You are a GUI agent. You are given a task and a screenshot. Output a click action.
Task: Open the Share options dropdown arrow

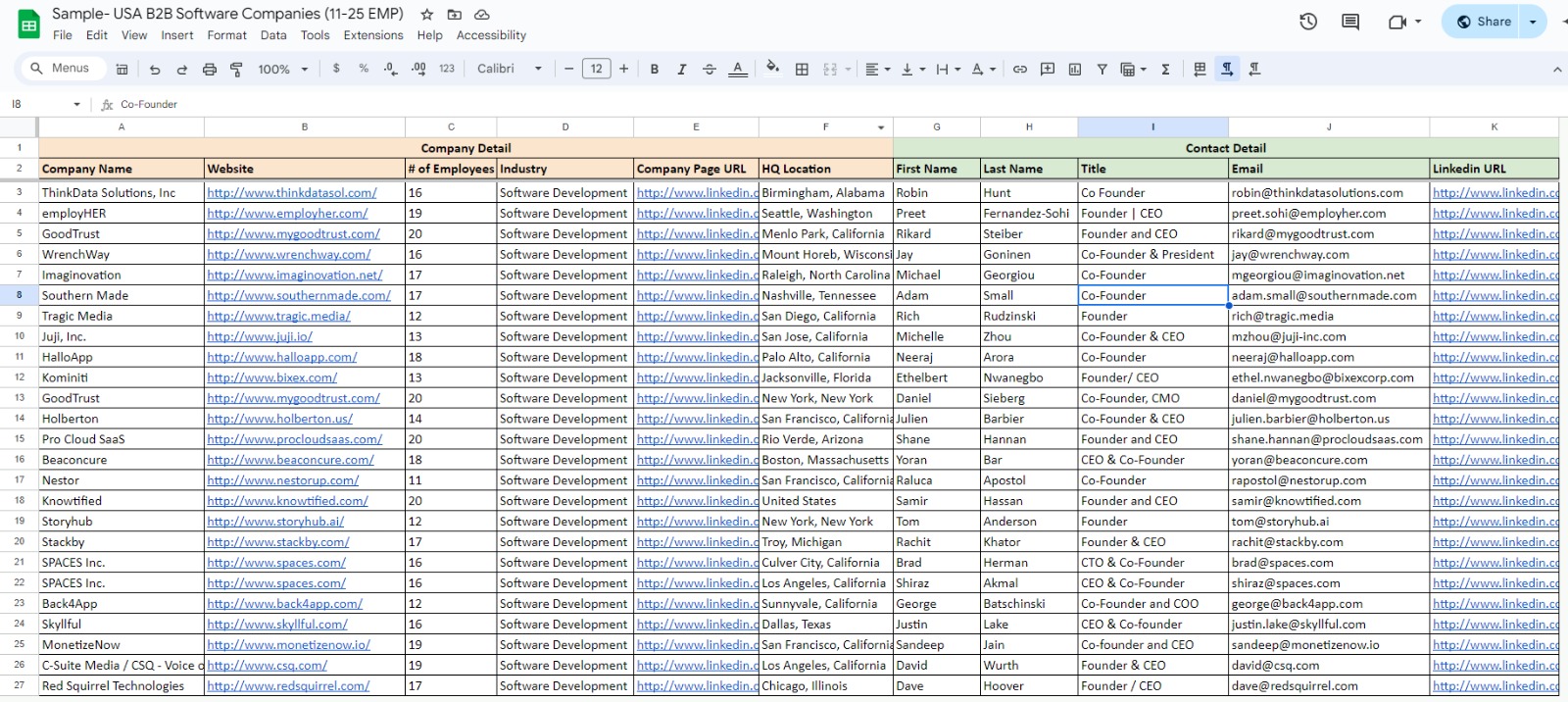[1533, 22]
